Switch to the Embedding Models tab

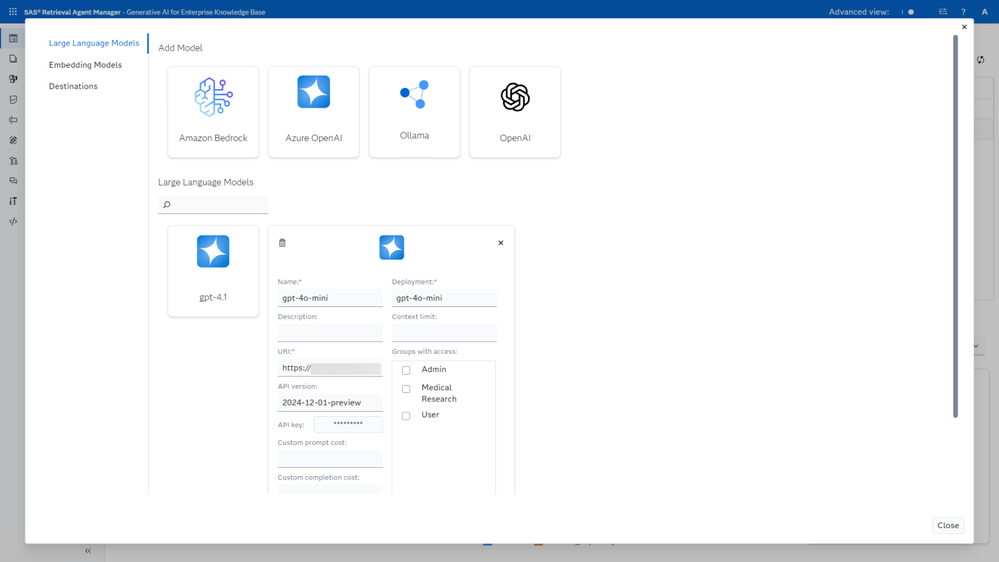pyautogui.click(x=85, y=64)
